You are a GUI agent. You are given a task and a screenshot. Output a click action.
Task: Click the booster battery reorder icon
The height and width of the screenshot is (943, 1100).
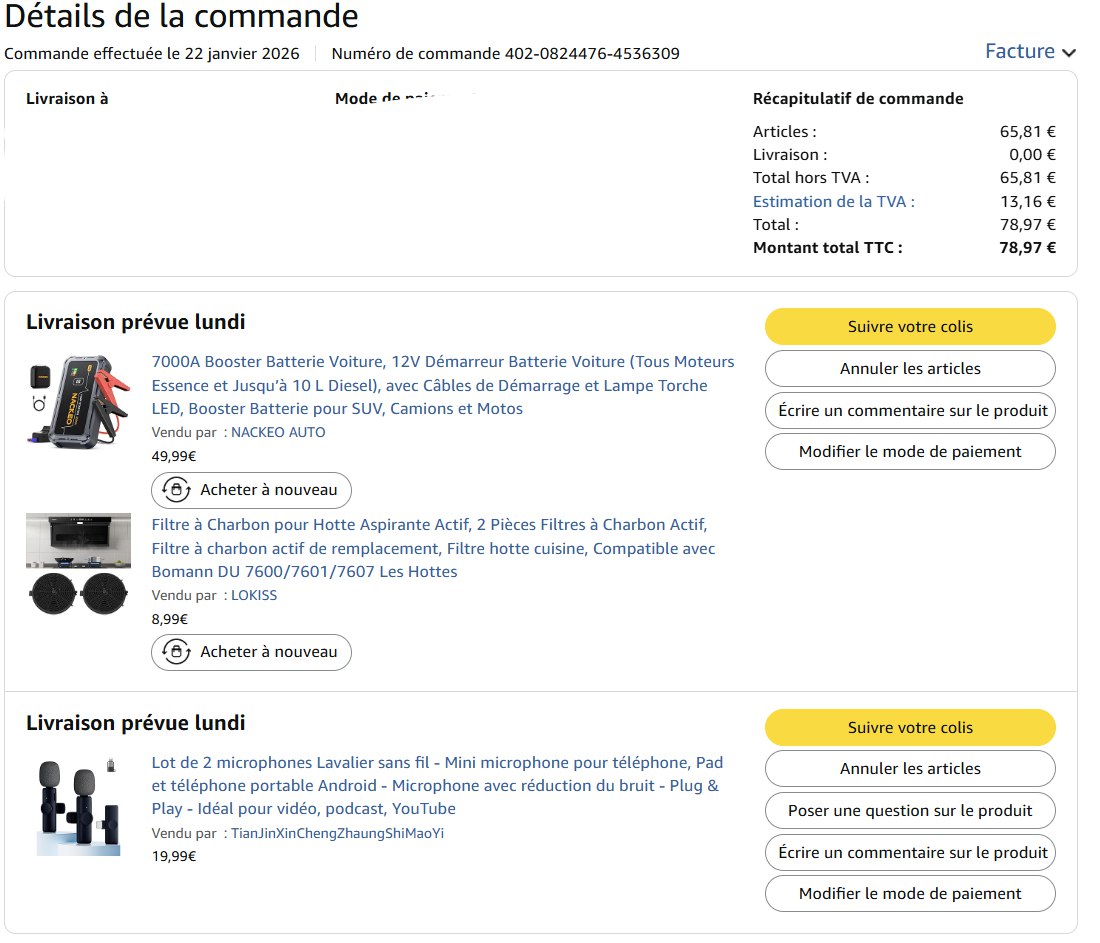176,490
